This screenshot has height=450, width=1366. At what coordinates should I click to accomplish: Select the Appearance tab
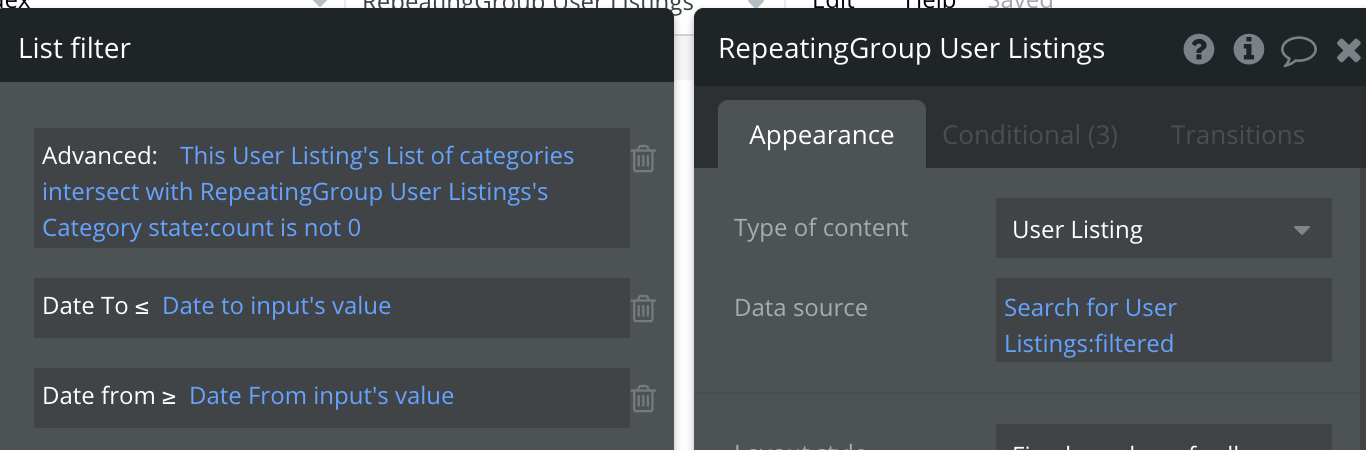point(822,135)
